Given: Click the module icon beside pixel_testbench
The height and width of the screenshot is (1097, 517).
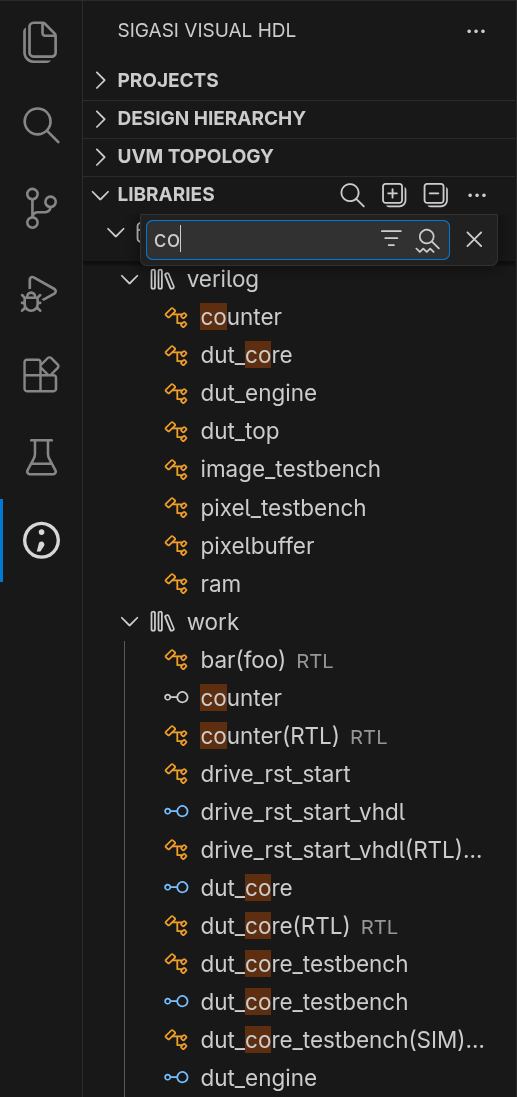Looking at the screenshot, I should [x=176, y=508].
